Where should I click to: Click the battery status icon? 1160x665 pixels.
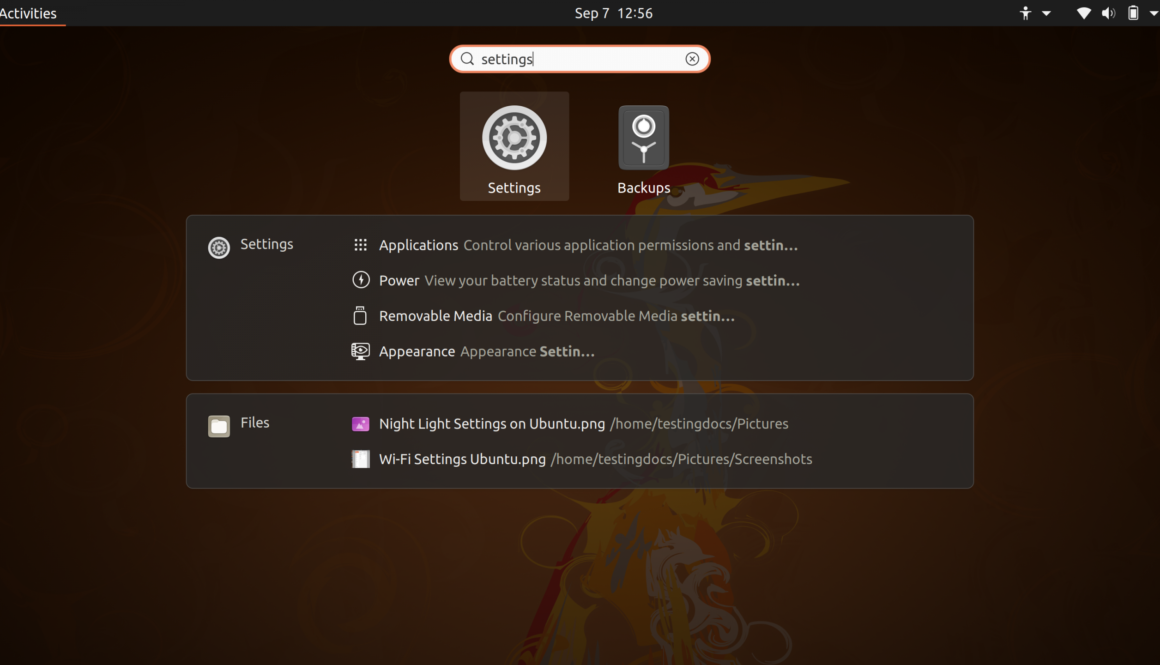pyautogui.click(x=1133, y=13)
